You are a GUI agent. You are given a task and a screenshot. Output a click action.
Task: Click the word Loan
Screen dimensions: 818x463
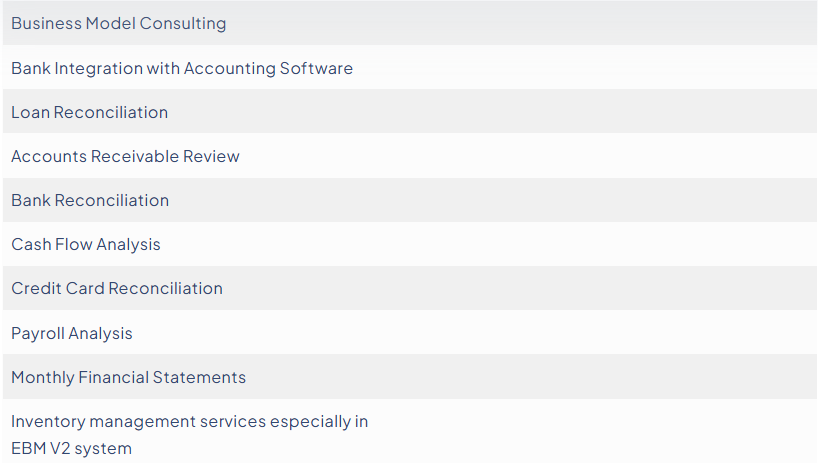pyautogui.click(x=30, y=113)
